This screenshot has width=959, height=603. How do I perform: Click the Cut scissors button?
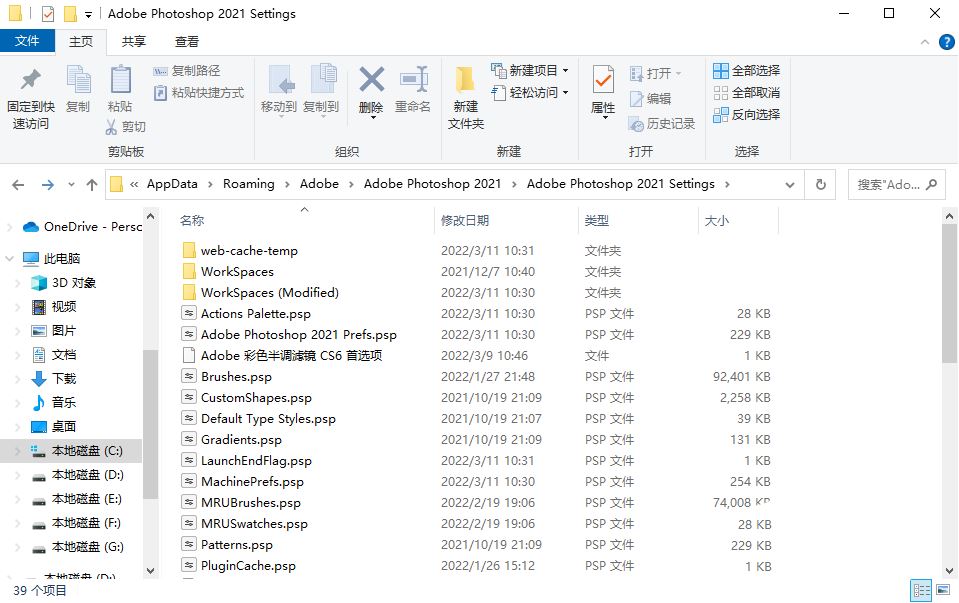pyautogui.click(x=125, y=127)
